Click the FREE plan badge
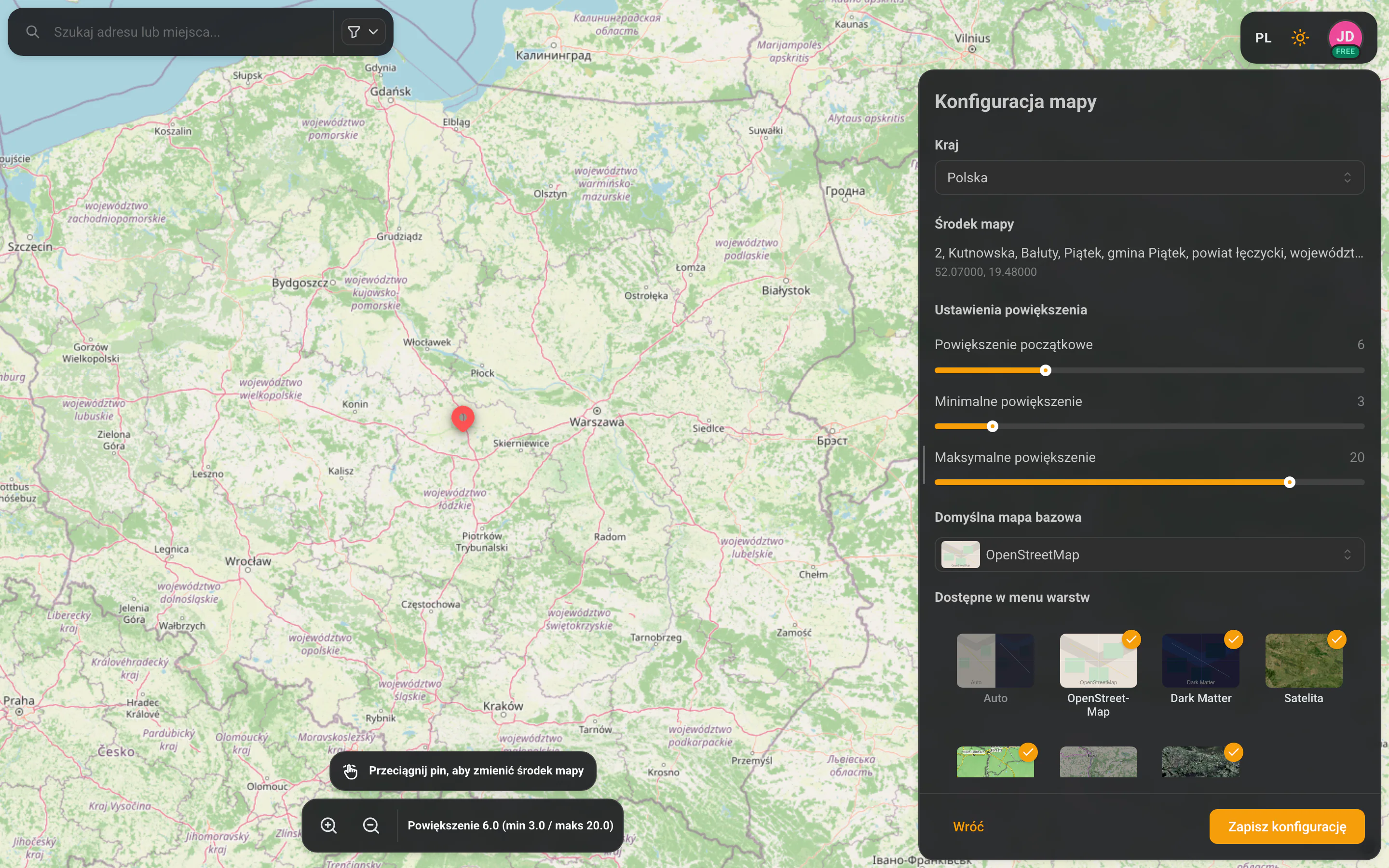 (1345, 52)
